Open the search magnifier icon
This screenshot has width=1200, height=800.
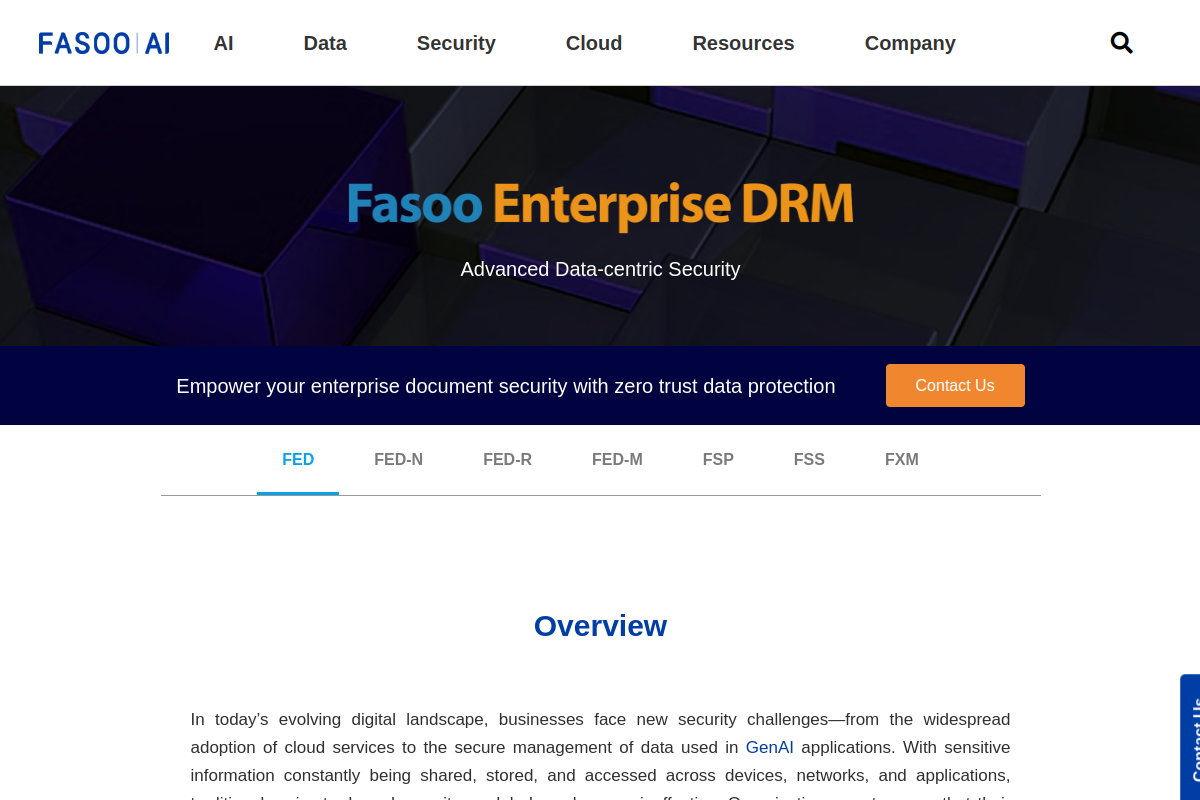pyautogui.click(x=1121, y=43)
